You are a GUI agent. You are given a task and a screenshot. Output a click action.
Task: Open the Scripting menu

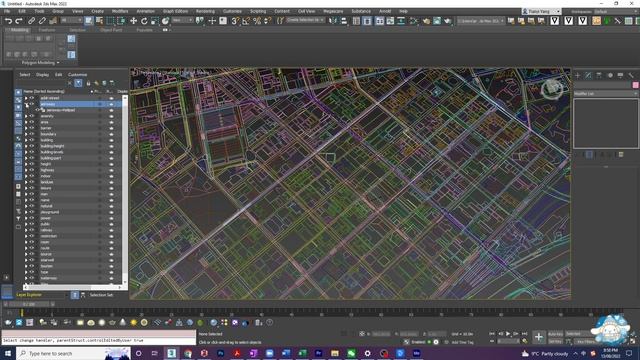(258, 11)
